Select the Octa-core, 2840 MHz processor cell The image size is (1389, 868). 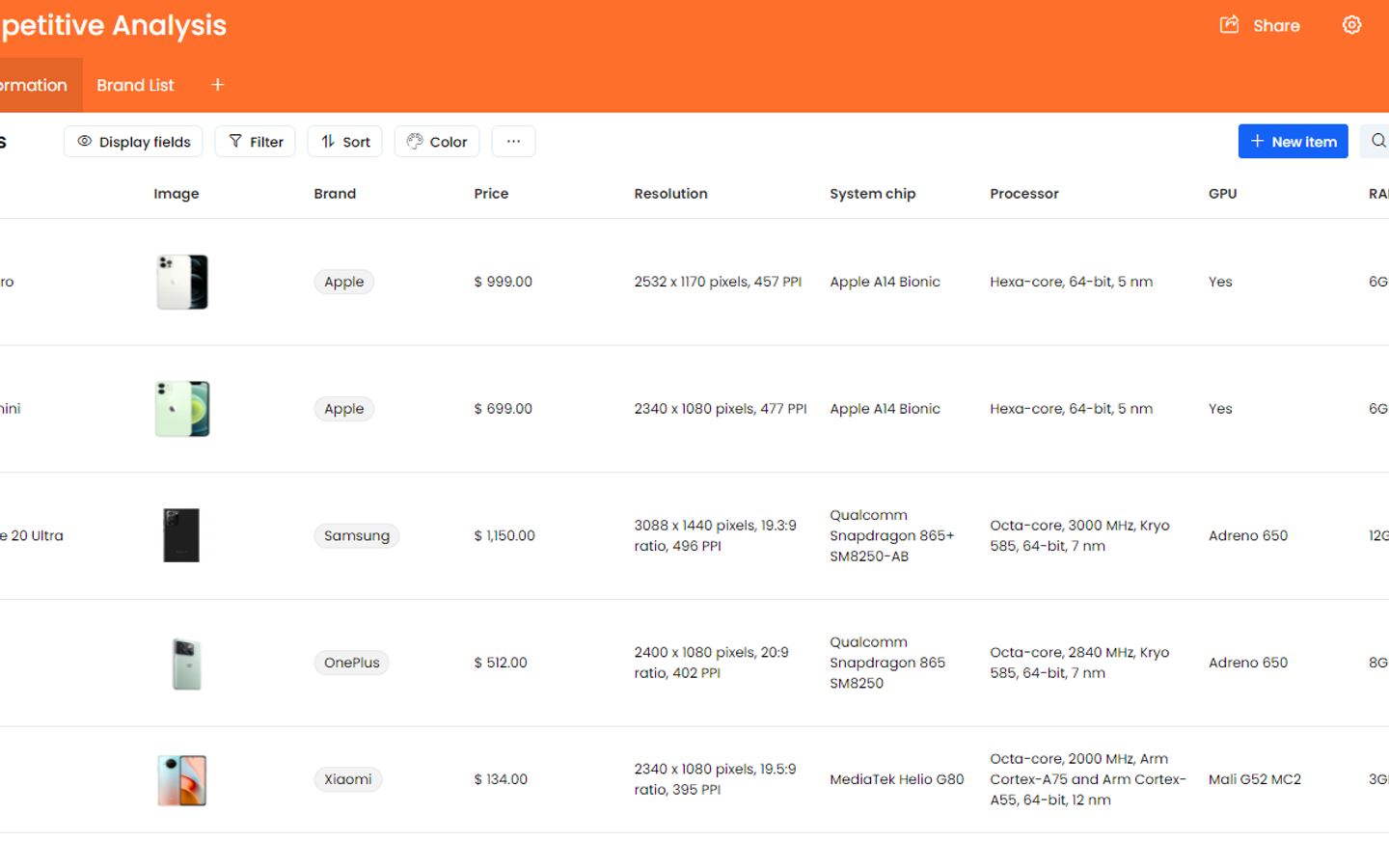point(1079,663)
